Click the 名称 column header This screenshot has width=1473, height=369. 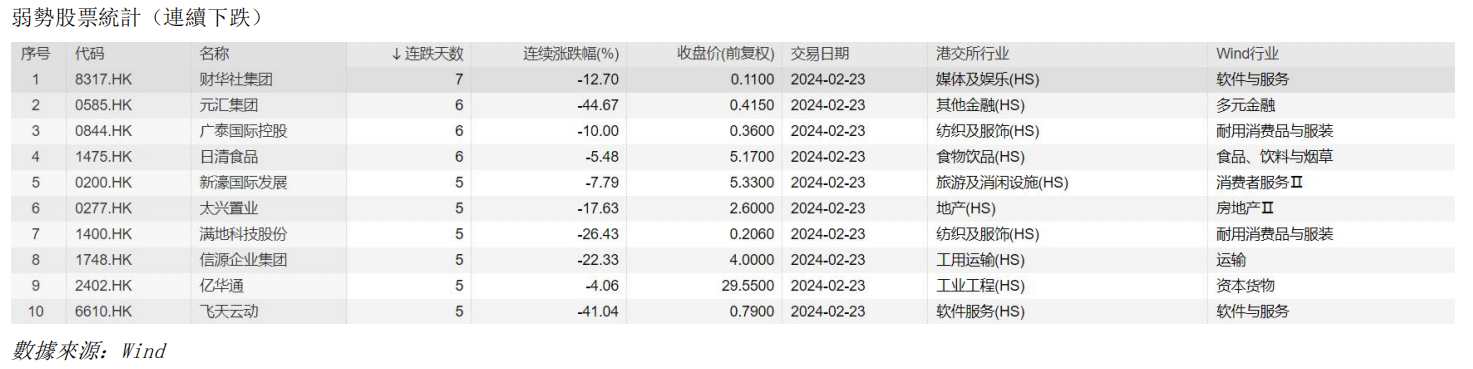214,54
